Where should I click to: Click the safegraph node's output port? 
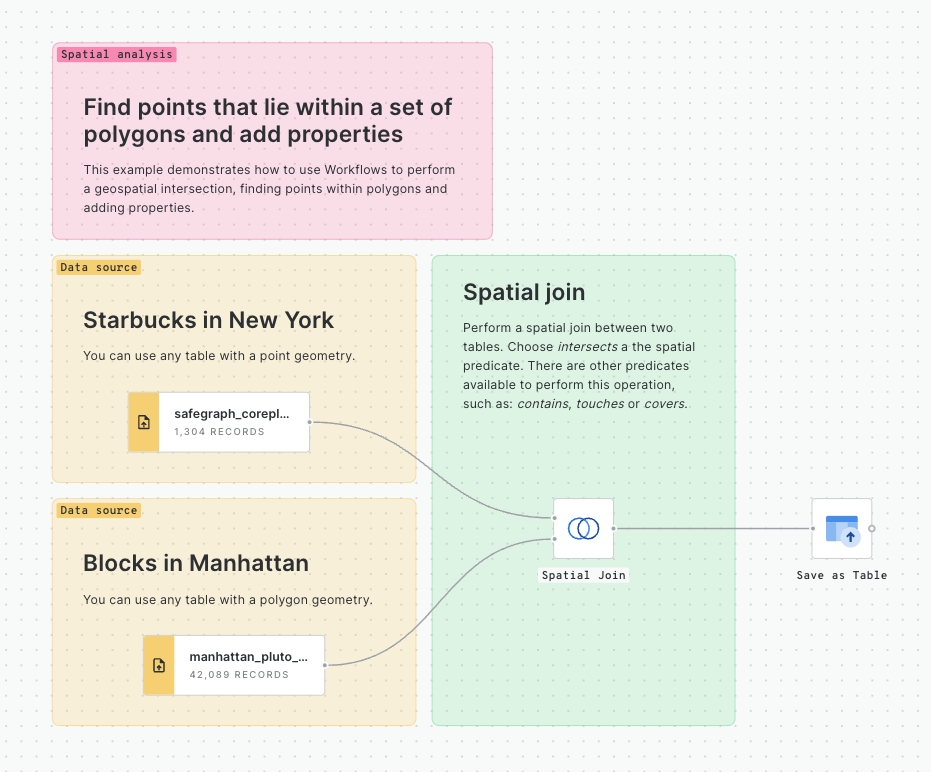[310, 422]
